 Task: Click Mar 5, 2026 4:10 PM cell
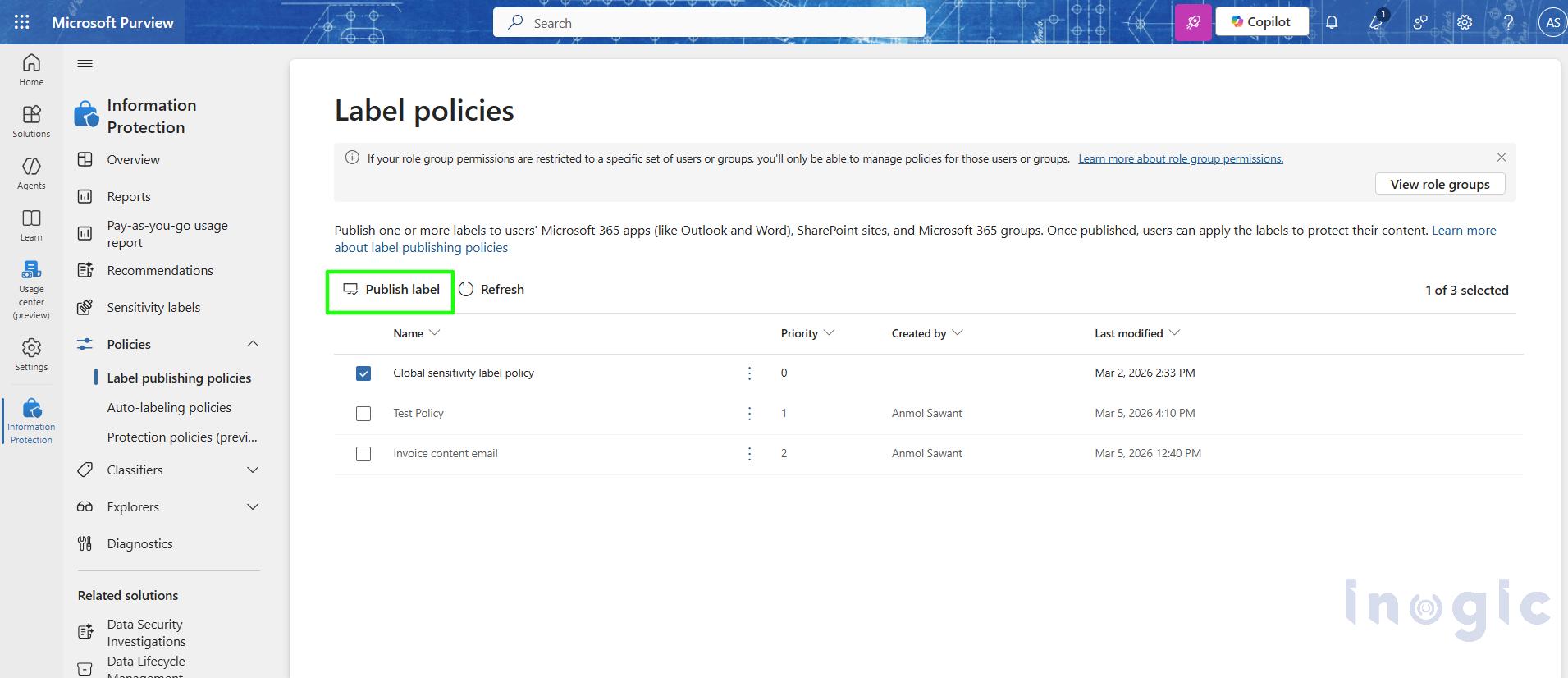click(1145, 413)
